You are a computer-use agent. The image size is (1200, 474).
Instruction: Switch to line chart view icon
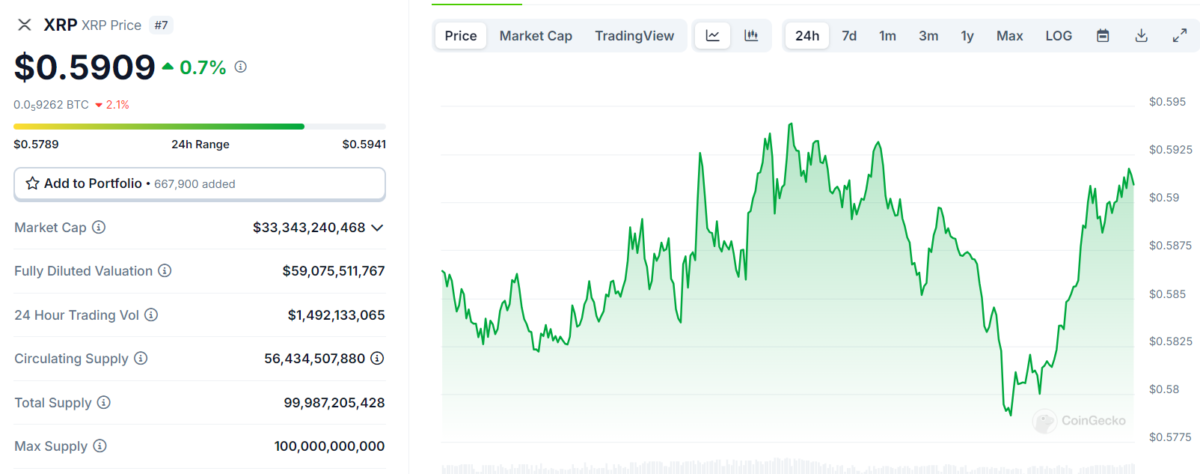(713, 36)
